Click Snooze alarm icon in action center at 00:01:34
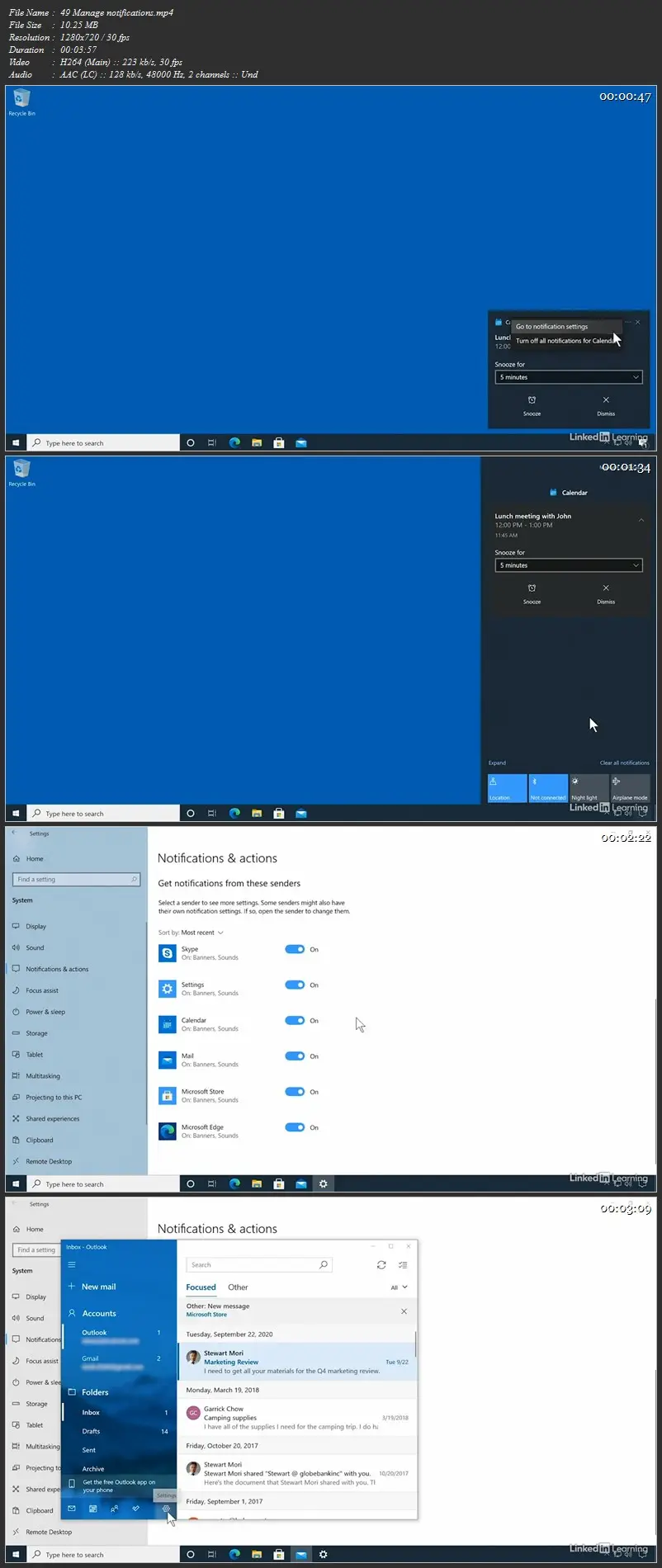 (x=532, y=588)
